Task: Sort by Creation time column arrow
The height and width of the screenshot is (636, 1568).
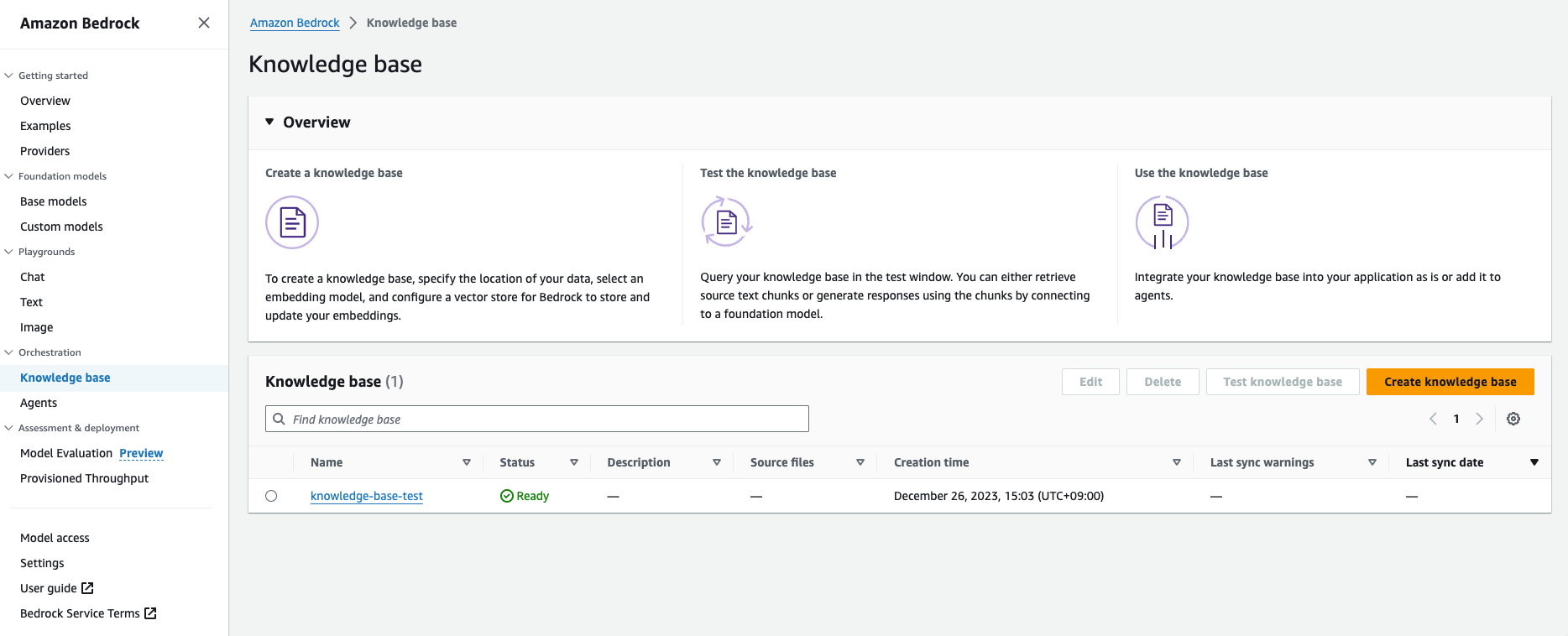Action: point(1177,462)
